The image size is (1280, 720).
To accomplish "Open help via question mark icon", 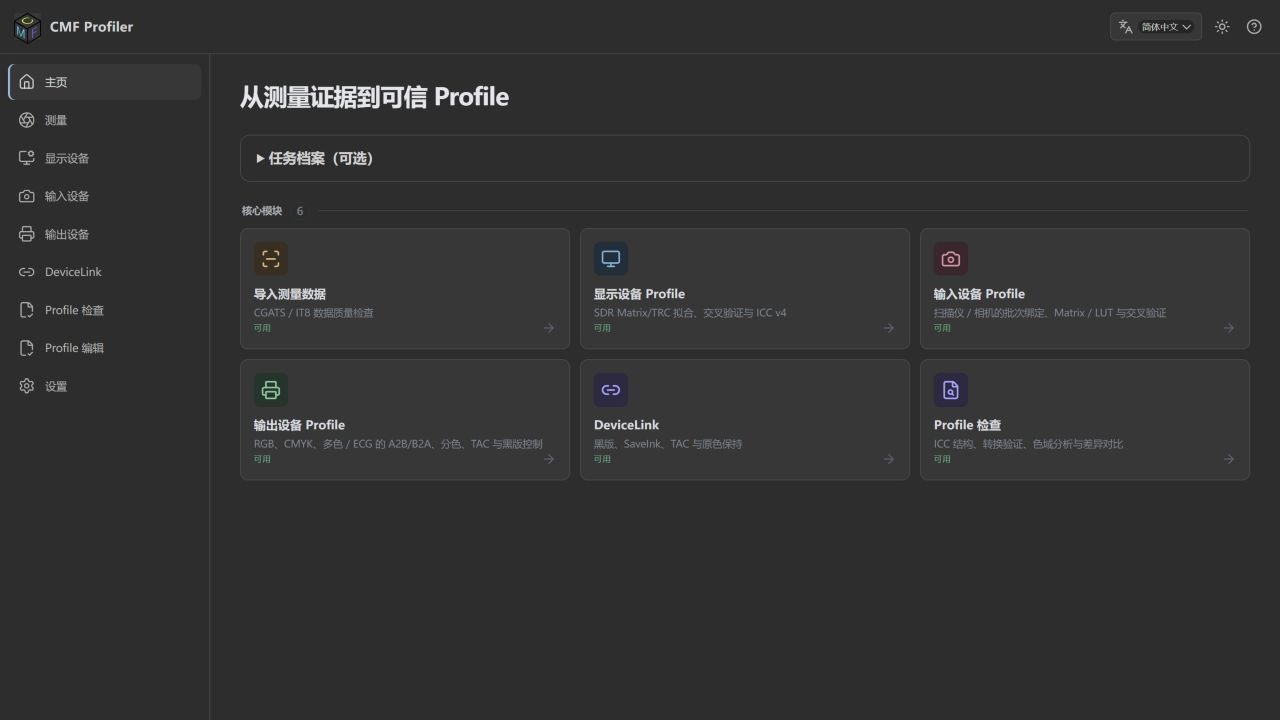I will (1254, 27).
